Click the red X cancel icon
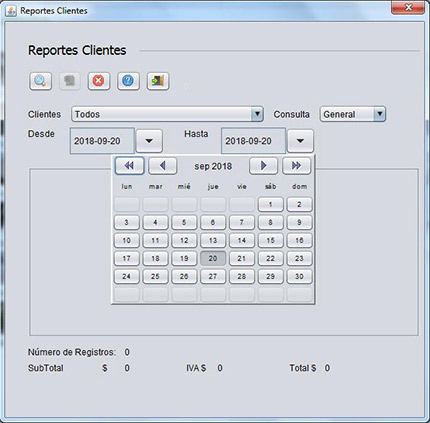The image size is (430, 423). click(99, 81)
